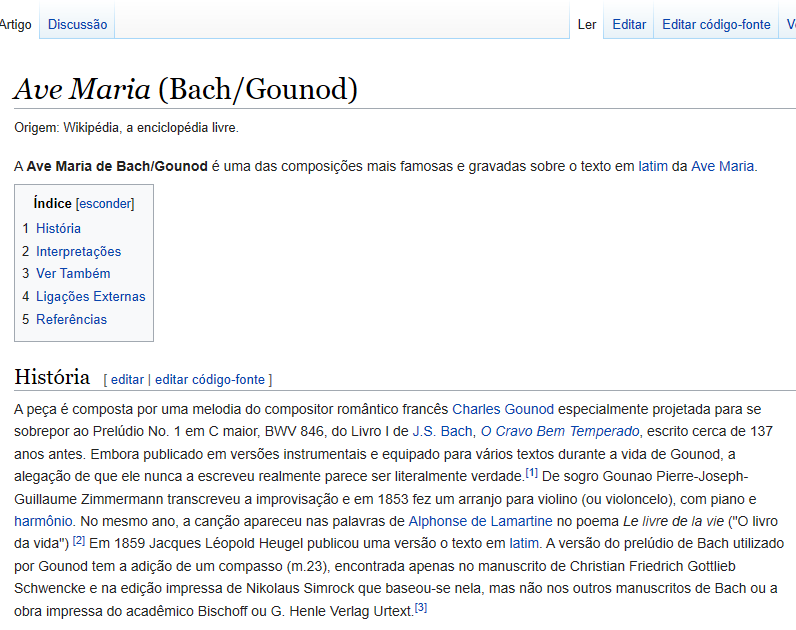The height and width of the screenshot is (630, 796).
Task: Open the Artigo tab
Action: (15, 24)
